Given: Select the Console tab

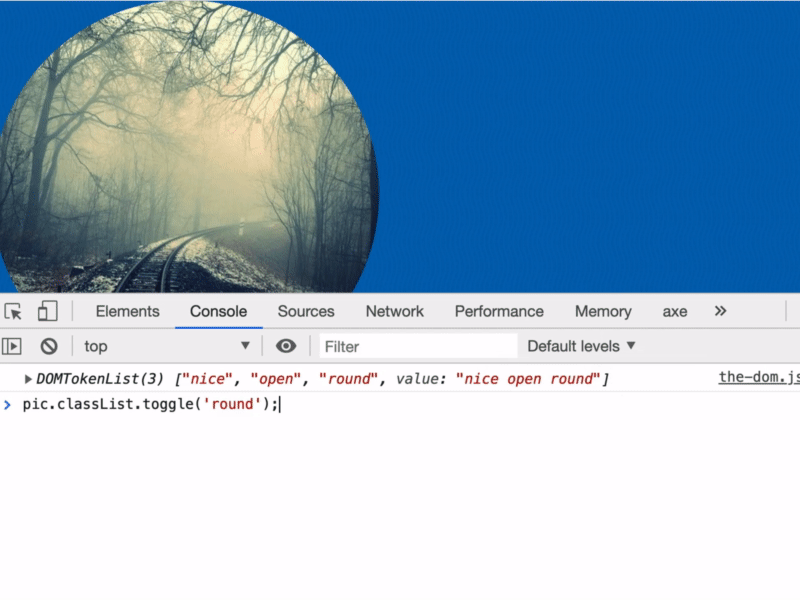Looking at the screenshot, I should pos(218,311).
